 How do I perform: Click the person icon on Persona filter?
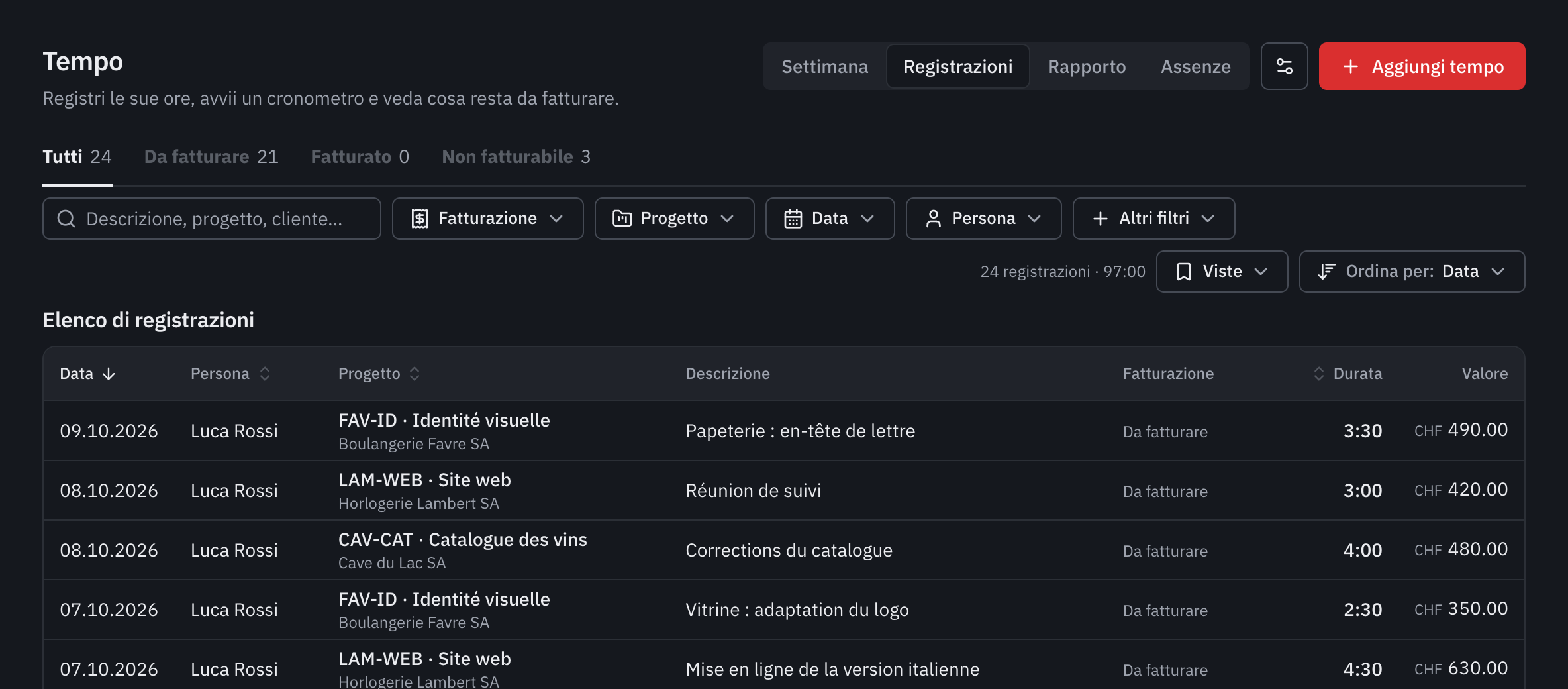click(934, 219)
